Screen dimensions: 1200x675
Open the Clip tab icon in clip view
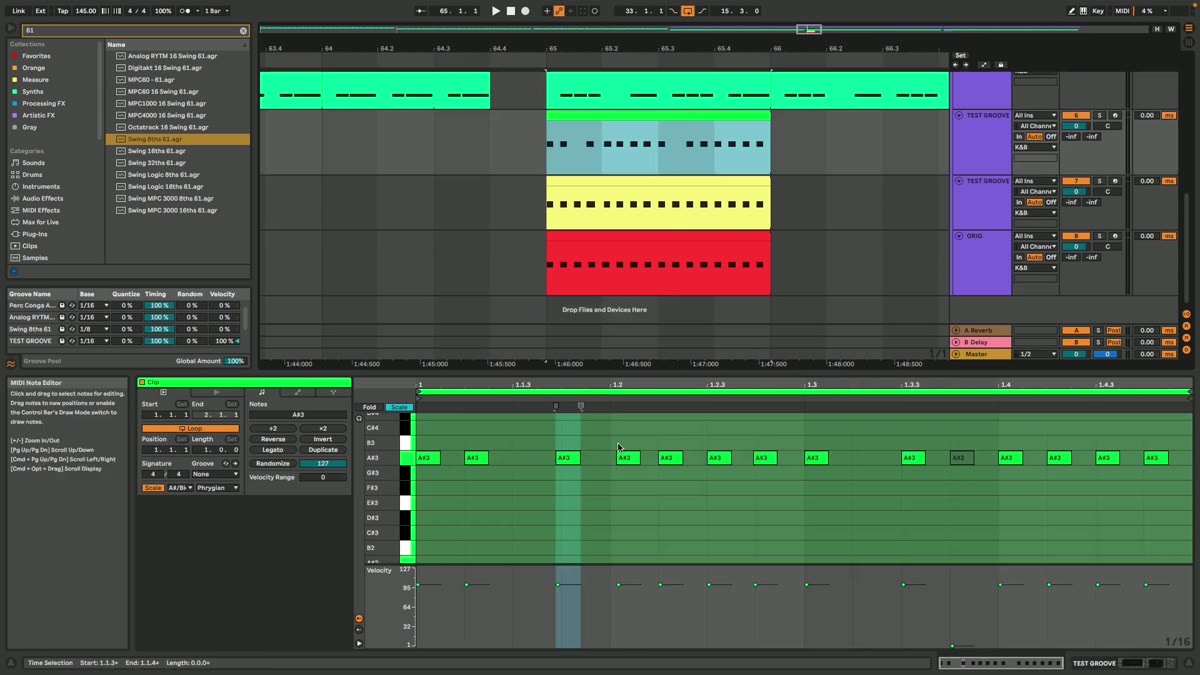pyautogui.click(x=163, y=392)
